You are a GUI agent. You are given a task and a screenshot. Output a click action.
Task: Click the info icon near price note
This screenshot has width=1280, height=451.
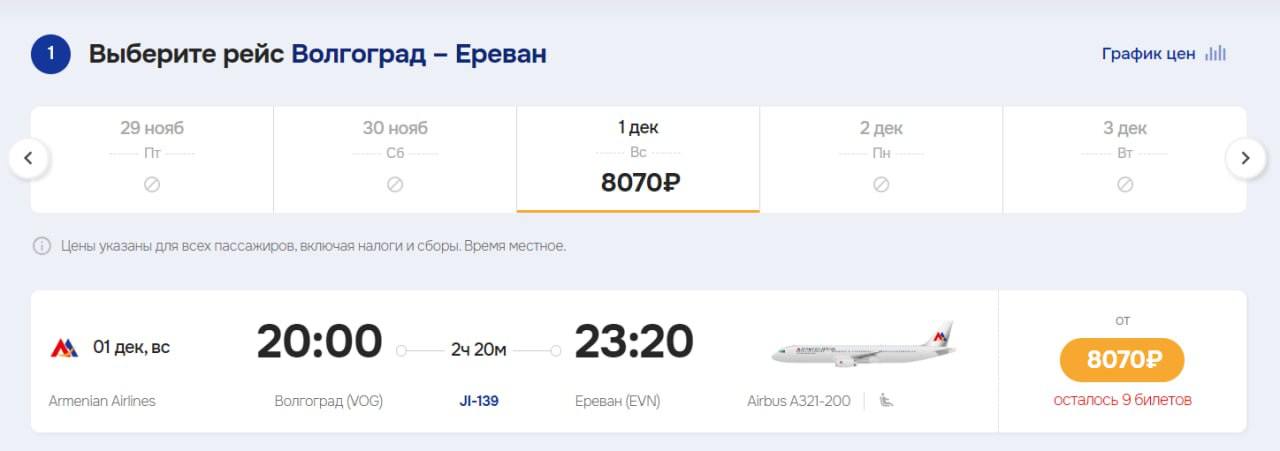point(42,246)
